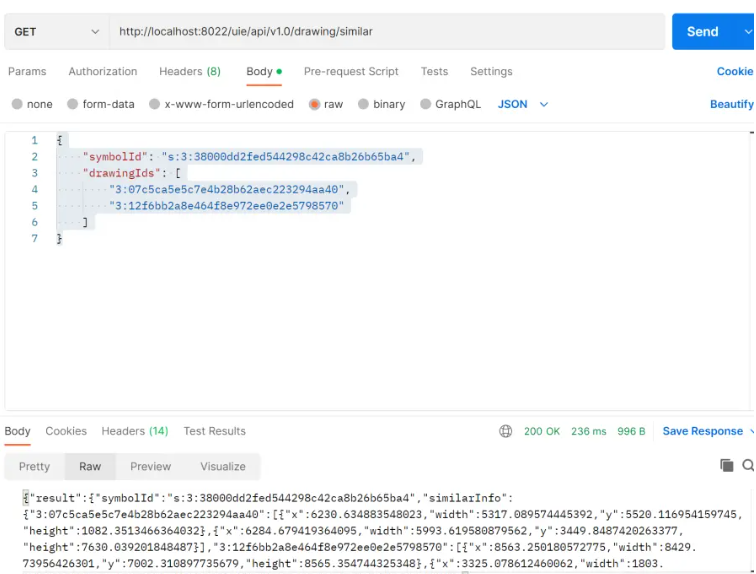Click line number 1 in editor gutter
The image size is (756, 574).
tap(34, 140)
